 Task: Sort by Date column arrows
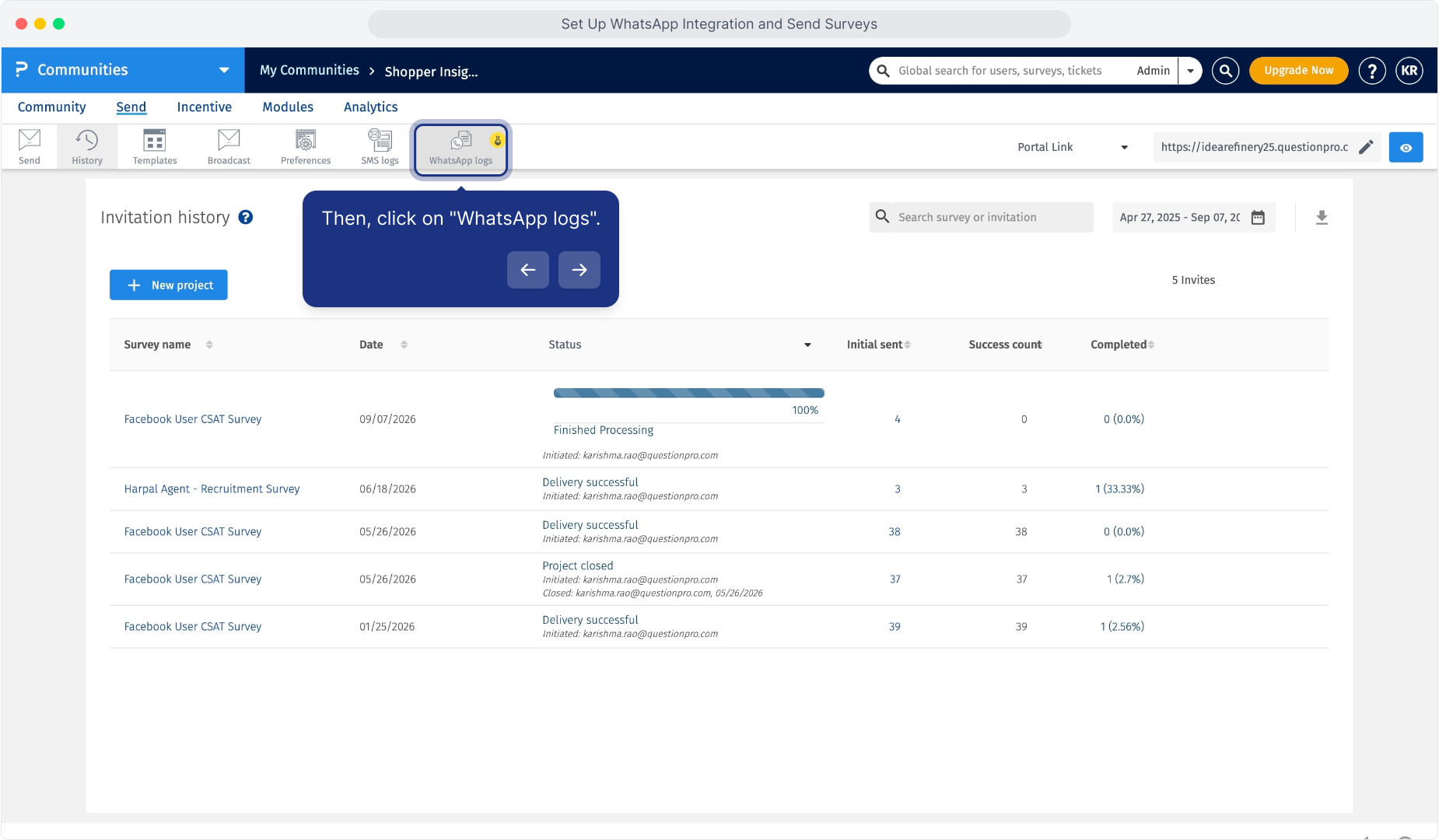[404, 345]
